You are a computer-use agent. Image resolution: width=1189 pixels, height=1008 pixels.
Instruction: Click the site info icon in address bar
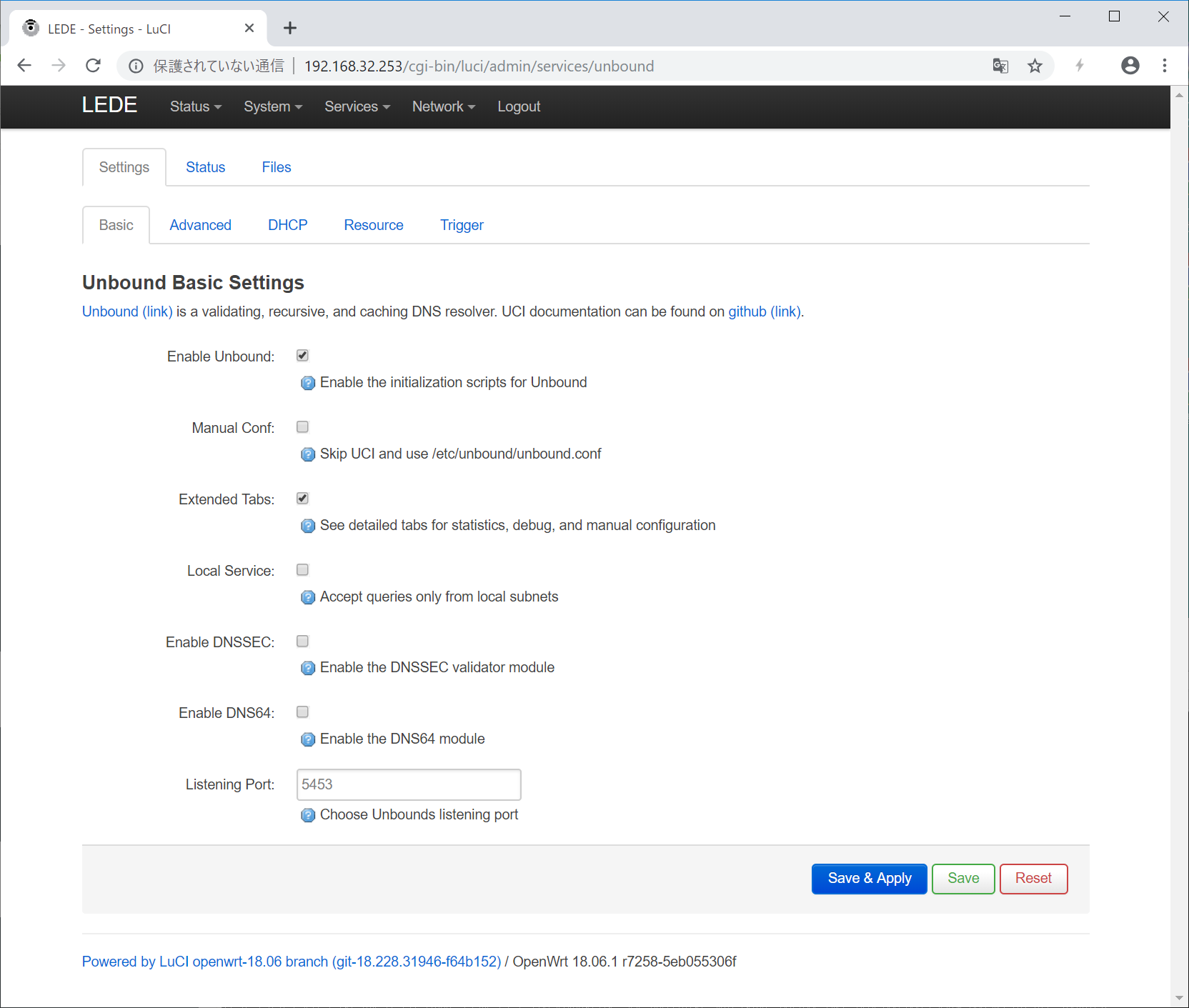tap(136, 66)
